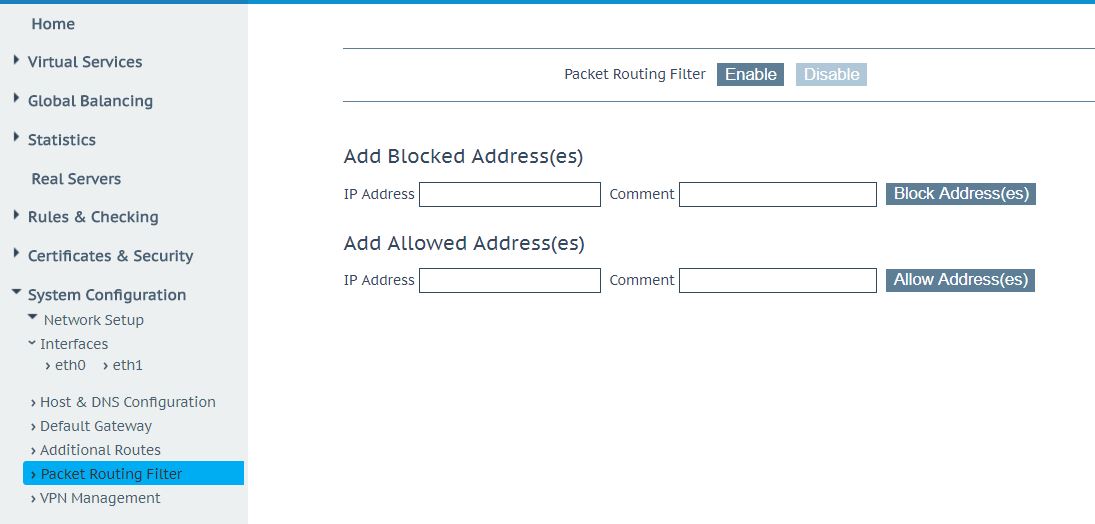Collapse the Interfaces submenu arrow
Image resolution: width=1095 pixels, height=524 pixels.
tap(32, 343)
